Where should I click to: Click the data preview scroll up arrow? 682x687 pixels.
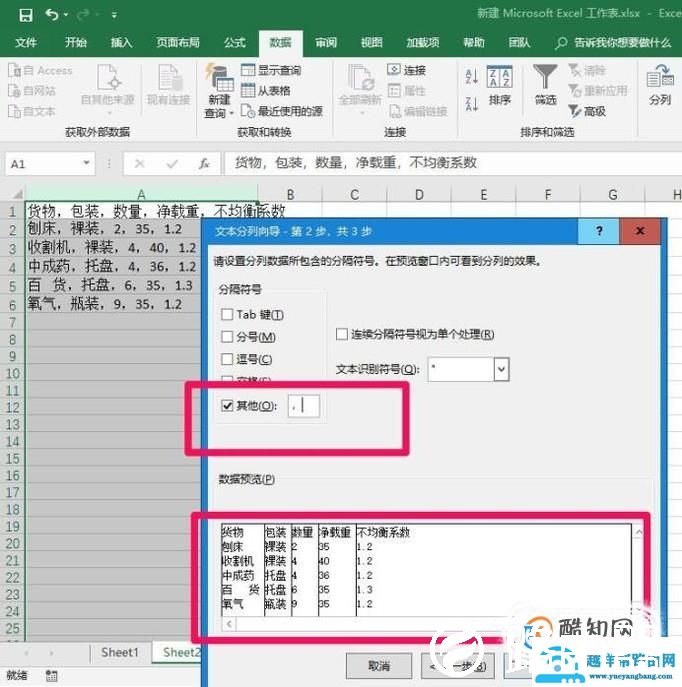[x=639, y=532]
